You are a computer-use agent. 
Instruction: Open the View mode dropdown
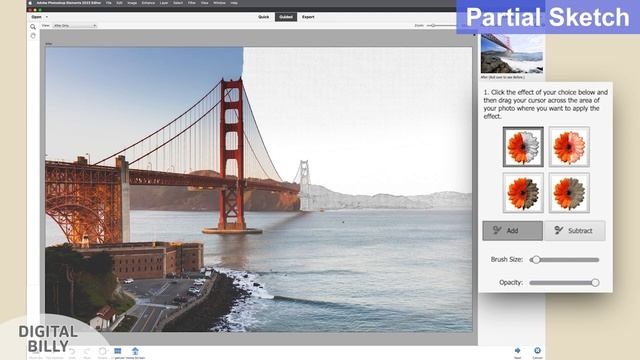click(x=75, y=25)
